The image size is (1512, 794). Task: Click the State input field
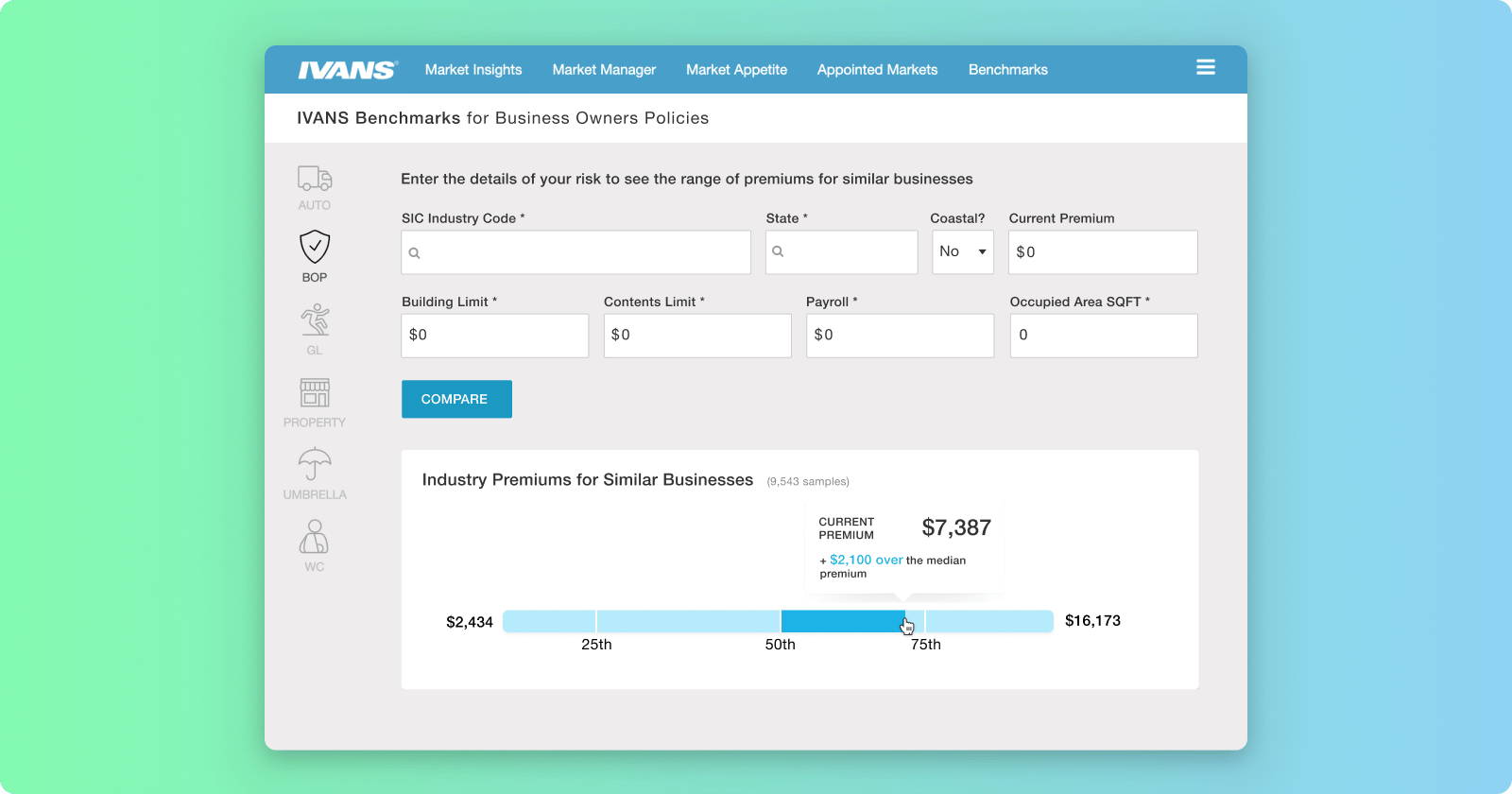tap(841, 252)
